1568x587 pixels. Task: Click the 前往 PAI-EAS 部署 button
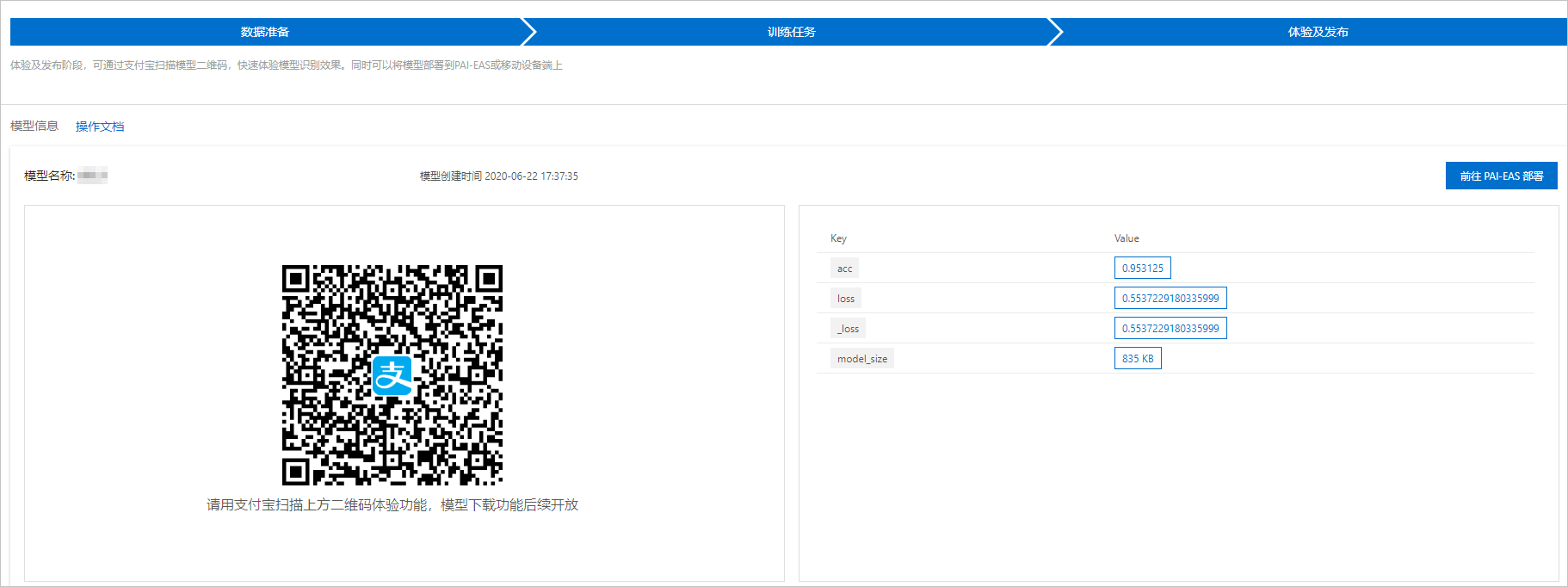coord(1502,176)
